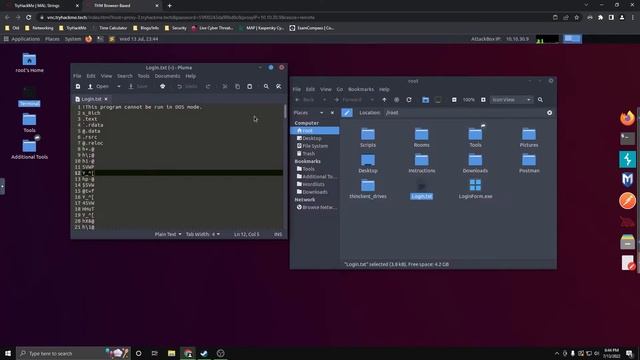
Task: Paste clipboard in Pluma toolbar
Action: 250,87
